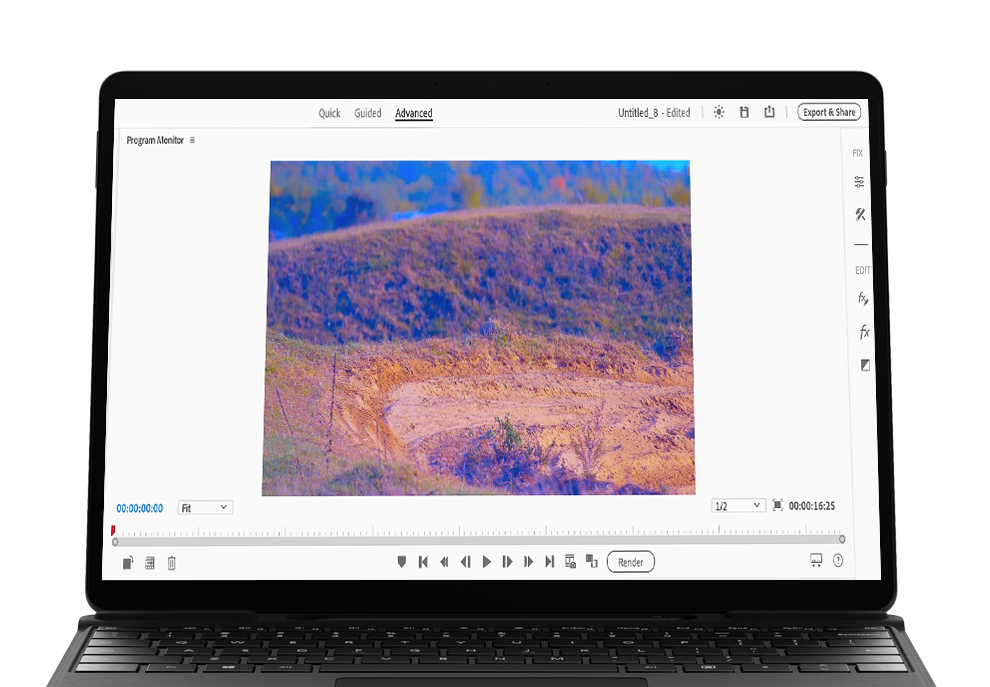Click the overlapping squares icon before Render
This screenshot has height=687, width=990.
point(592,561)
